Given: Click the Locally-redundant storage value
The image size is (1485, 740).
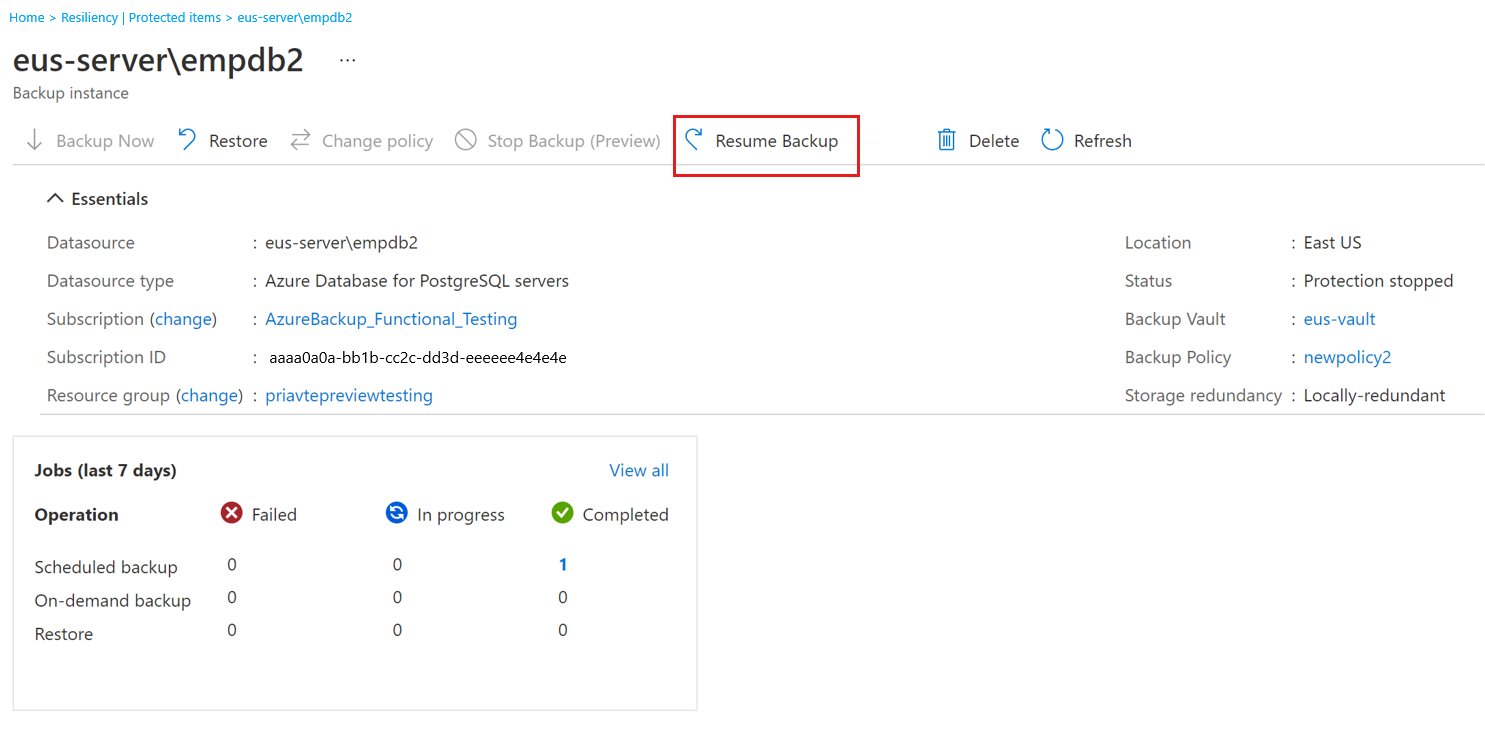Looking at the screenshot, I should click(1375, 395).
